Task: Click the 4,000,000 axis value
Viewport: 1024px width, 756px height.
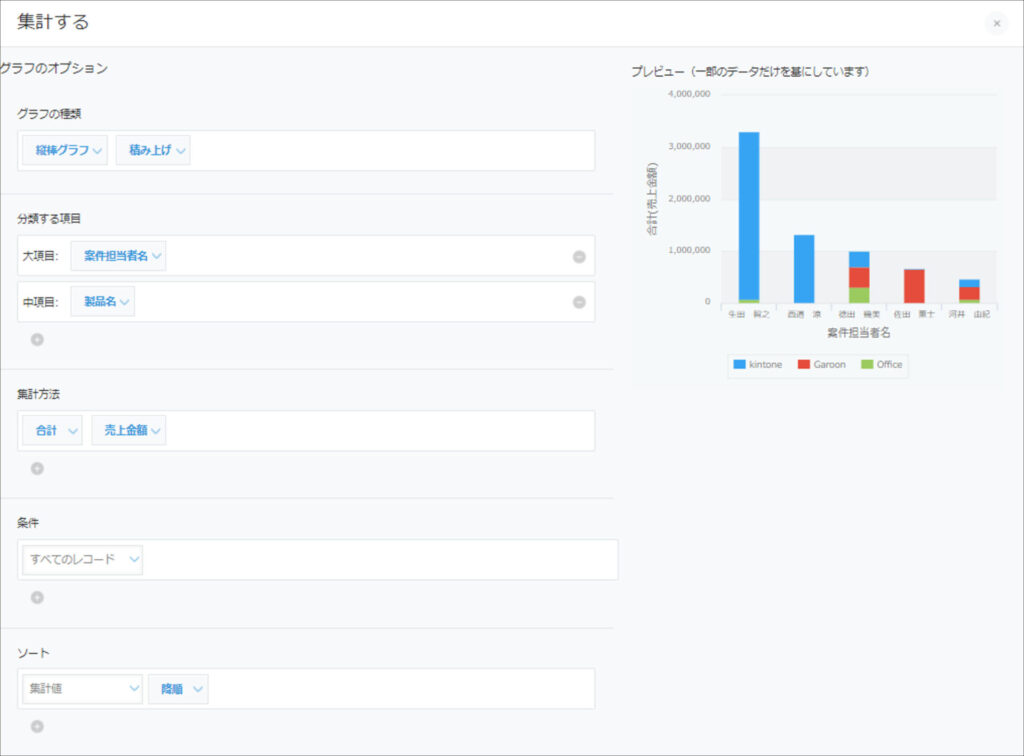Action: [689, 94]
